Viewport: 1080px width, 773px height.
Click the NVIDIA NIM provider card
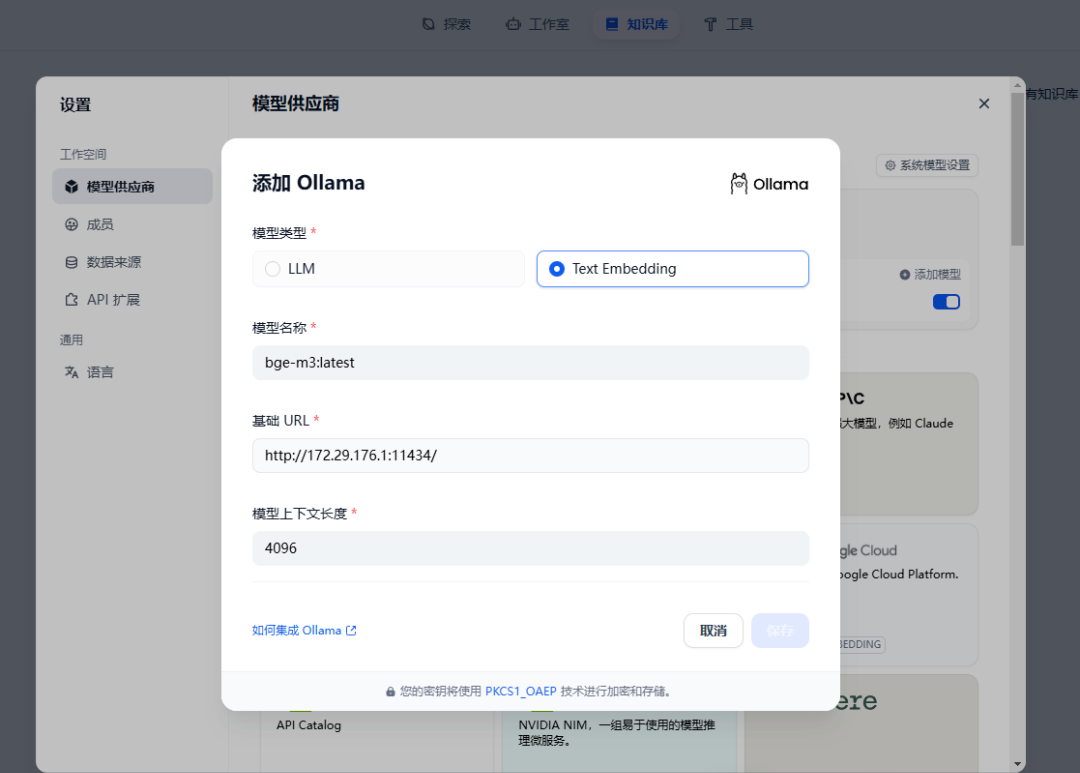[619, 741]
